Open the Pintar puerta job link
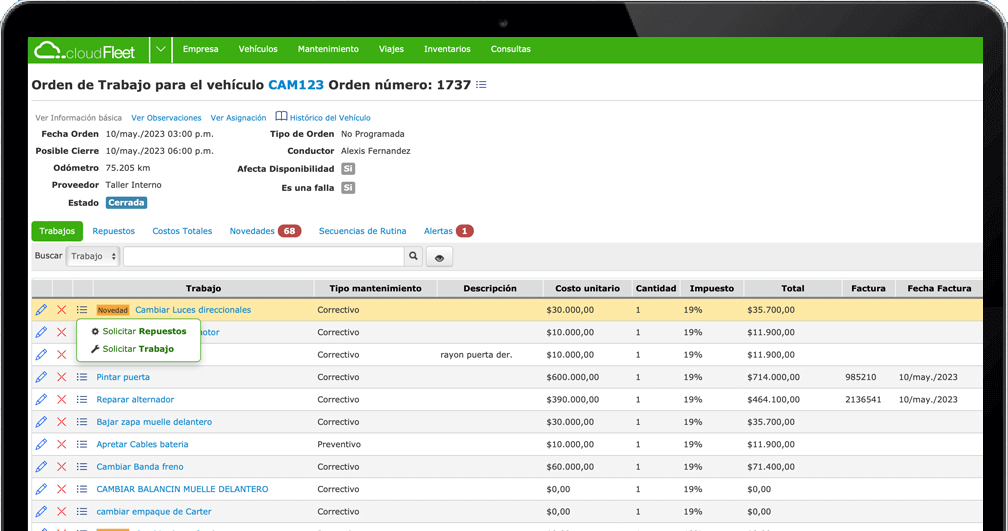 (123, 377)
